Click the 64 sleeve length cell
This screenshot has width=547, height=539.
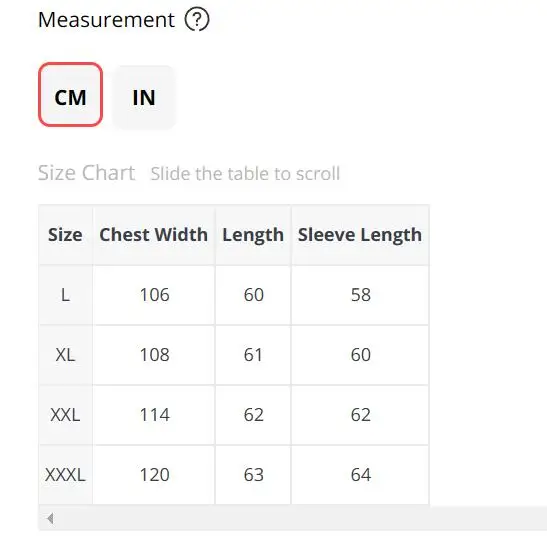point(360,475)
